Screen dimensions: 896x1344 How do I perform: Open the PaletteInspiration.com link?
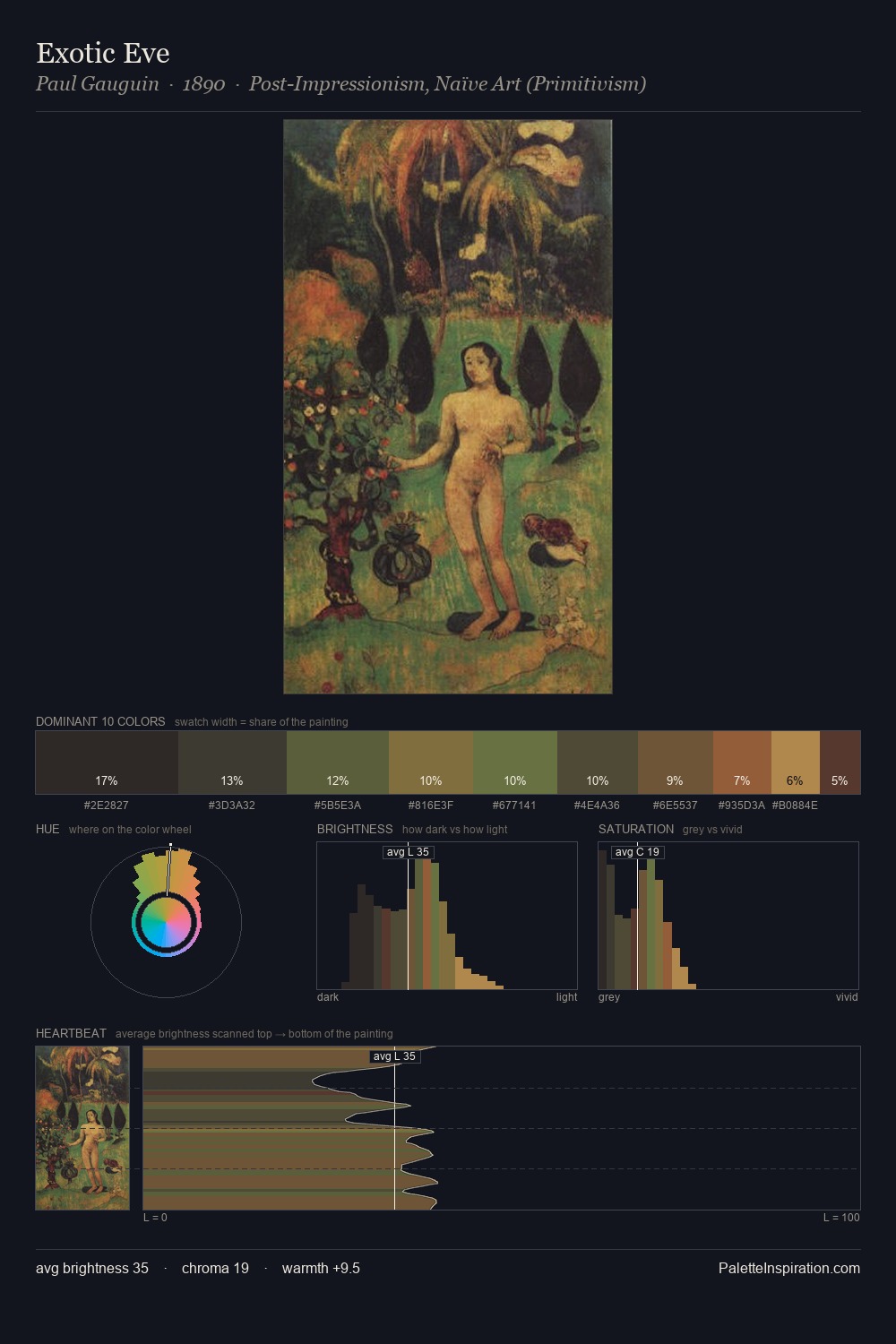[789, 1268]
